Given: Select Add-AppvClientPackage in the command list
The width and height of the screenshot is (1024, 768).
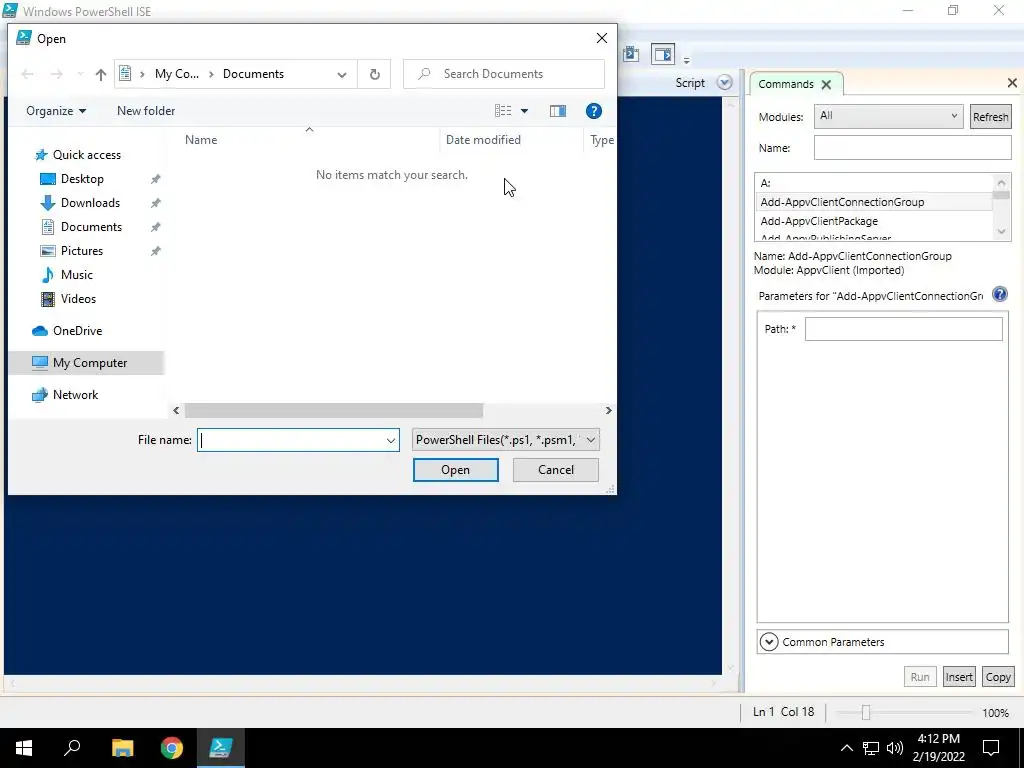Looking at the screenshot, I should pos(874,221).
